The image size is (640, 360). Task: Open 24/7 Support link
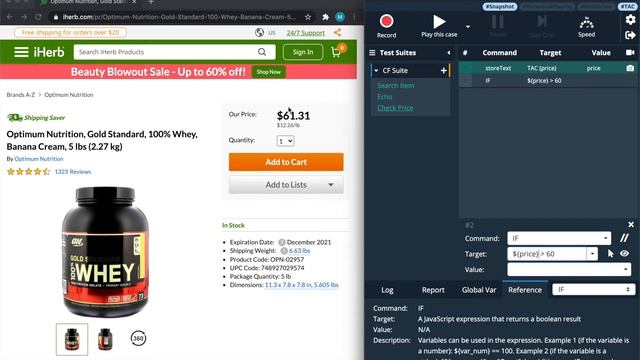click(x=305, y=33)
